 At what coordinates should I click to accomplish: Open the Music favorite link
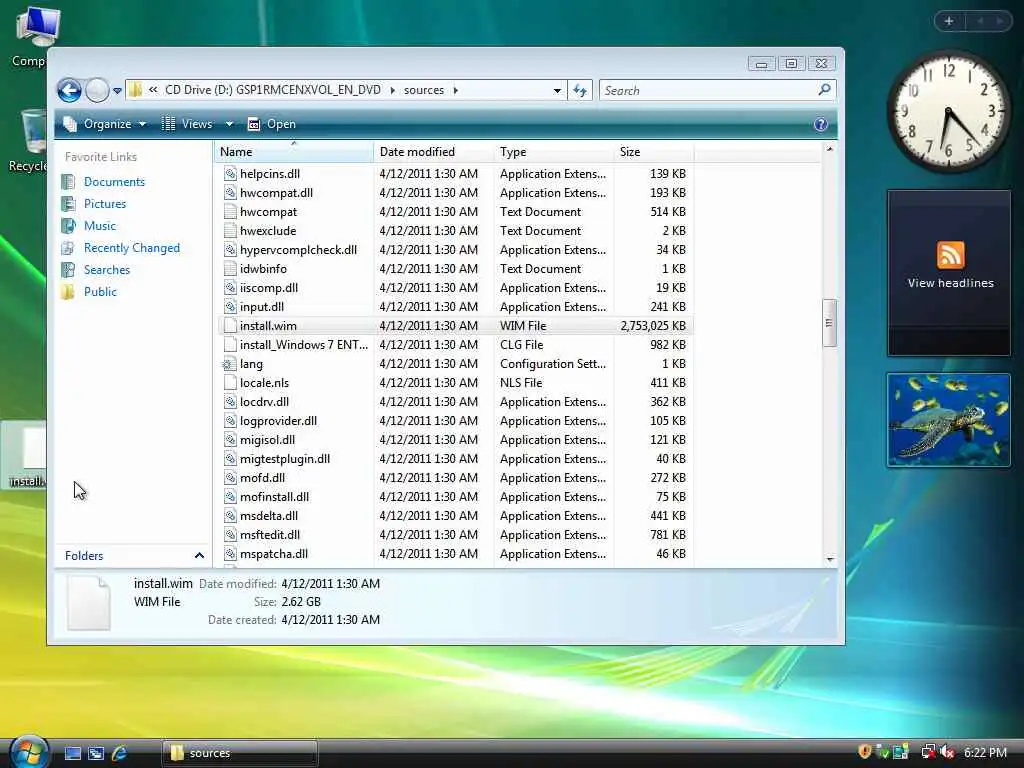100,226
